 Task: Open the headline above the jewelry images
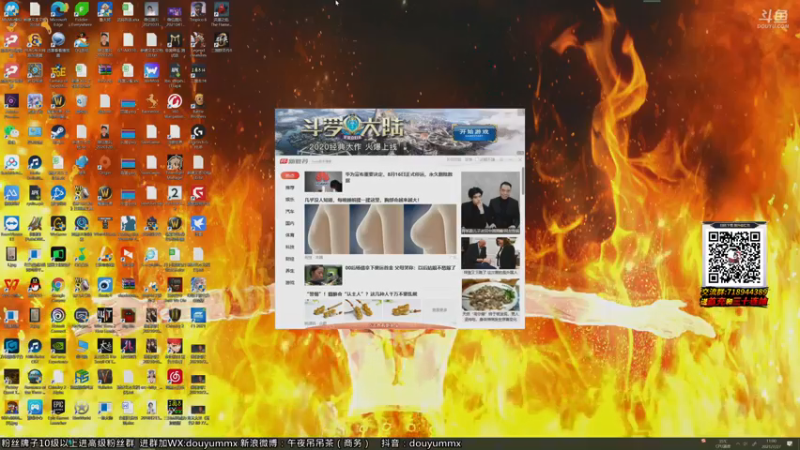pyautogui.click(x=361, y=294)
